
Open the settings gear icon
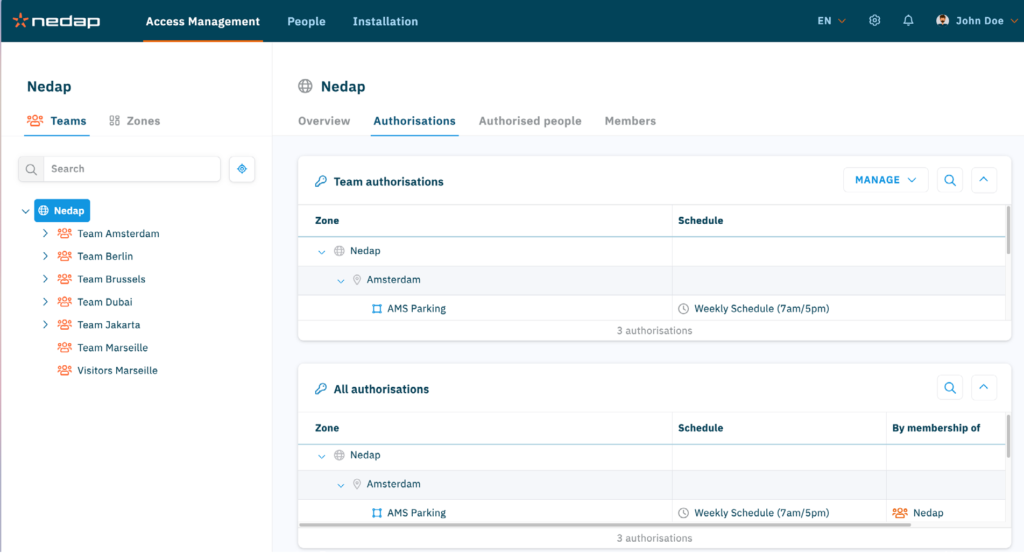point(875,21)
